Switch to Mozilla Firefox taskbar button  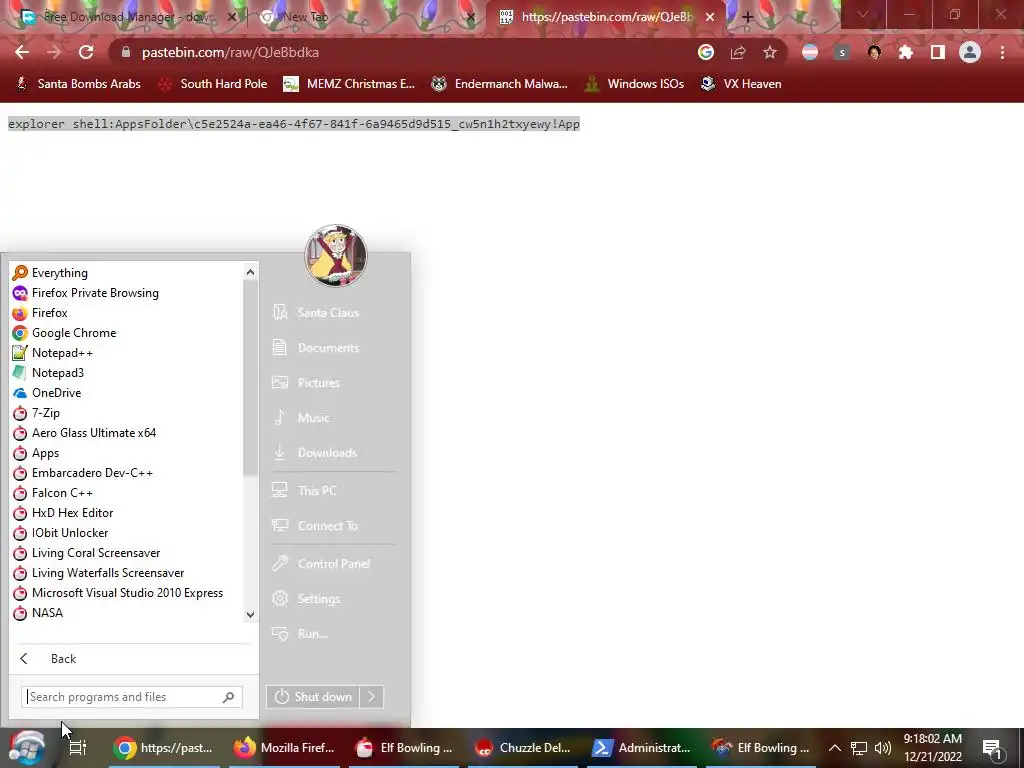click(285, 748)
